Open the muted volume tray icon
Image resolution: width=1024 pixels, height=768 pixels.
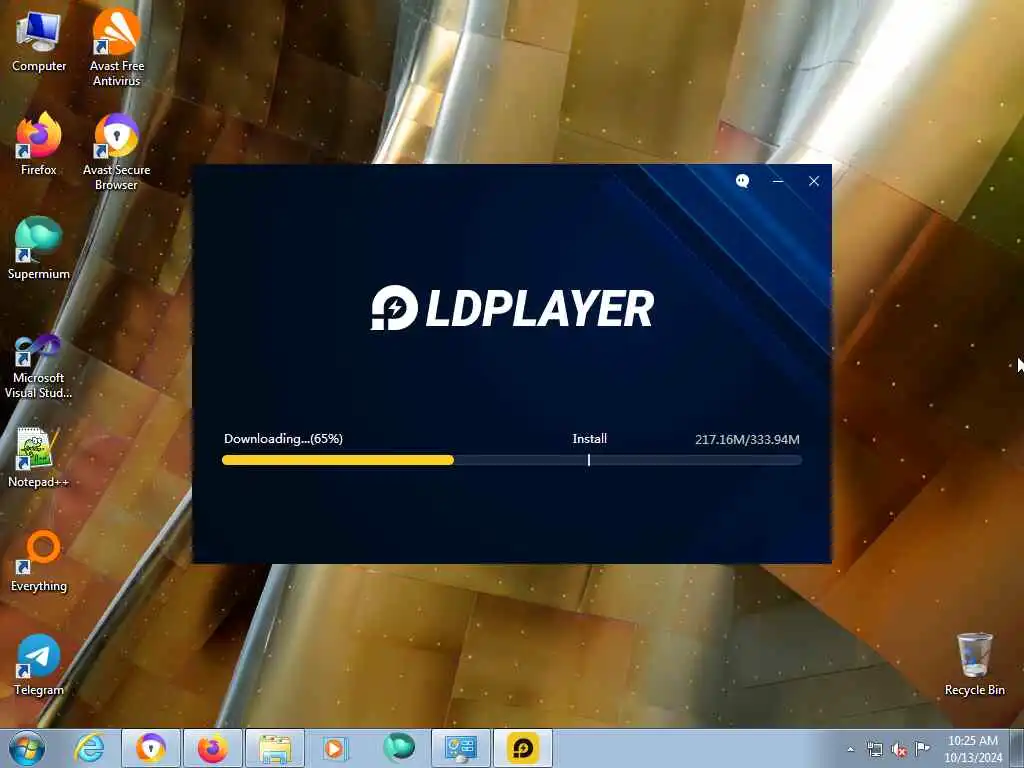coord(899,749)
